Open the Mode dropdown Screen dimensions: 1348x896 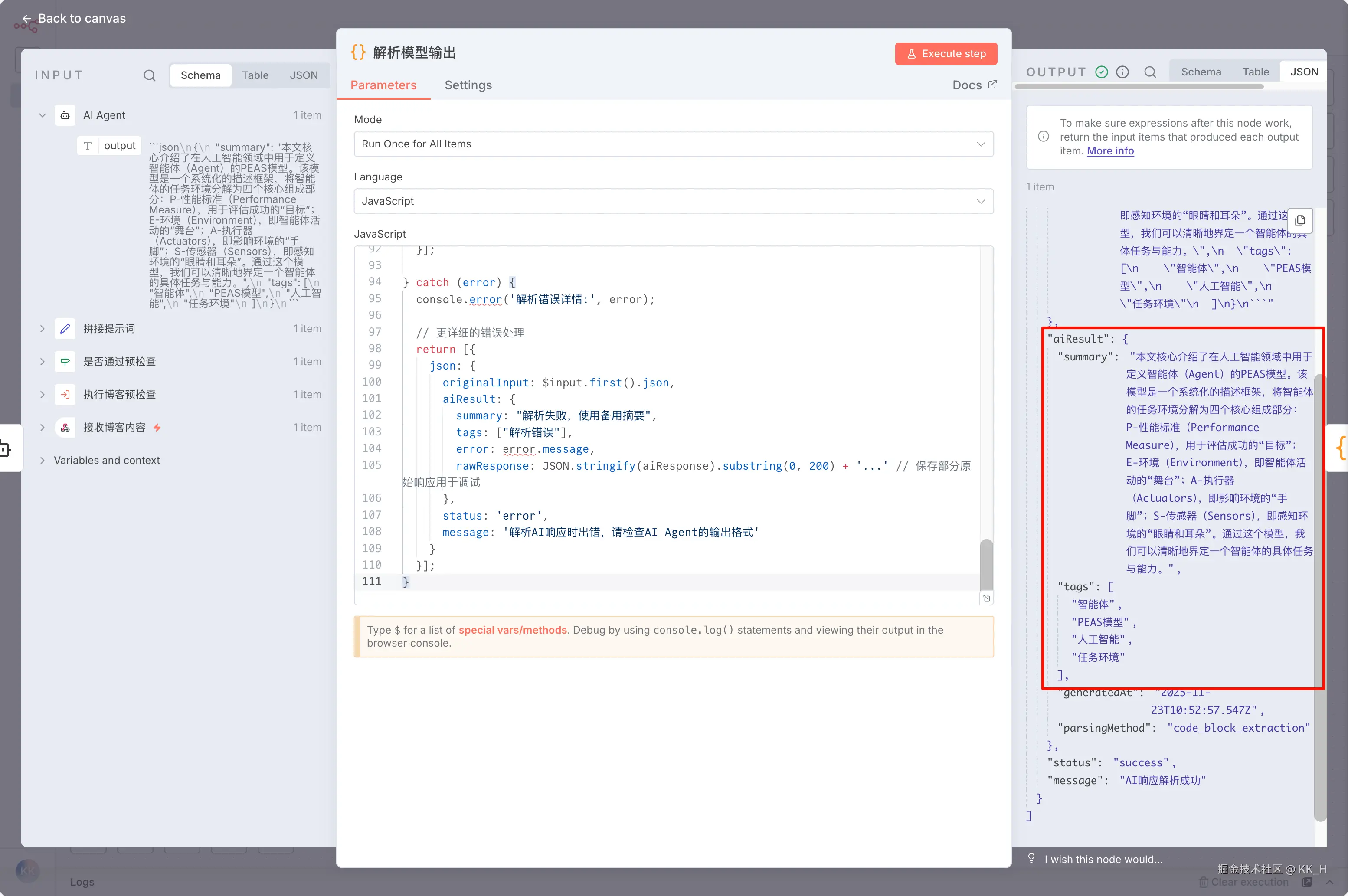click(x=673, y=144)
